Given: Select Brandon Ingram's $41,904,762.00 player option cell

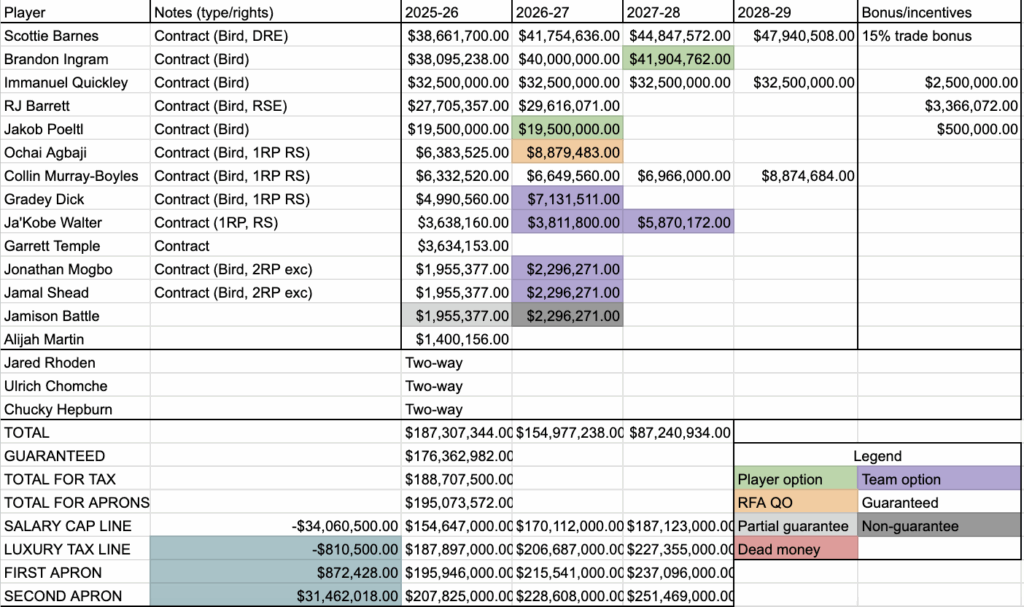Looking at the screenshot, I should coord(679,59).
